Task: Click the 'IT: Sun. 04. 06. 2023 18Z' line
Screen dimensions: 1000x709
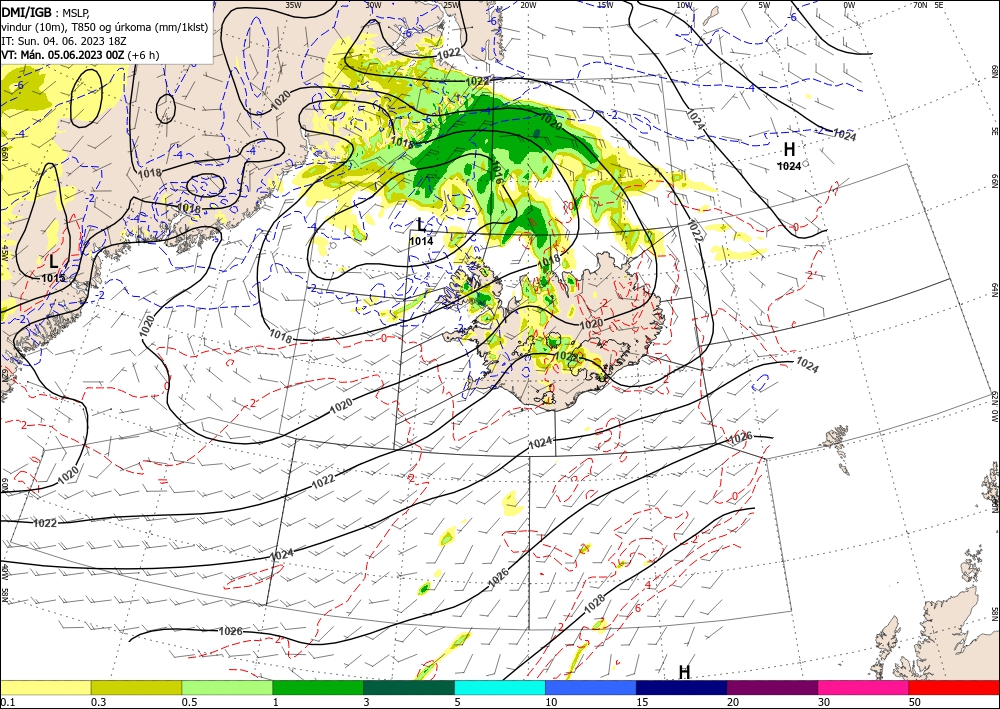Action: tap(62, 41)
